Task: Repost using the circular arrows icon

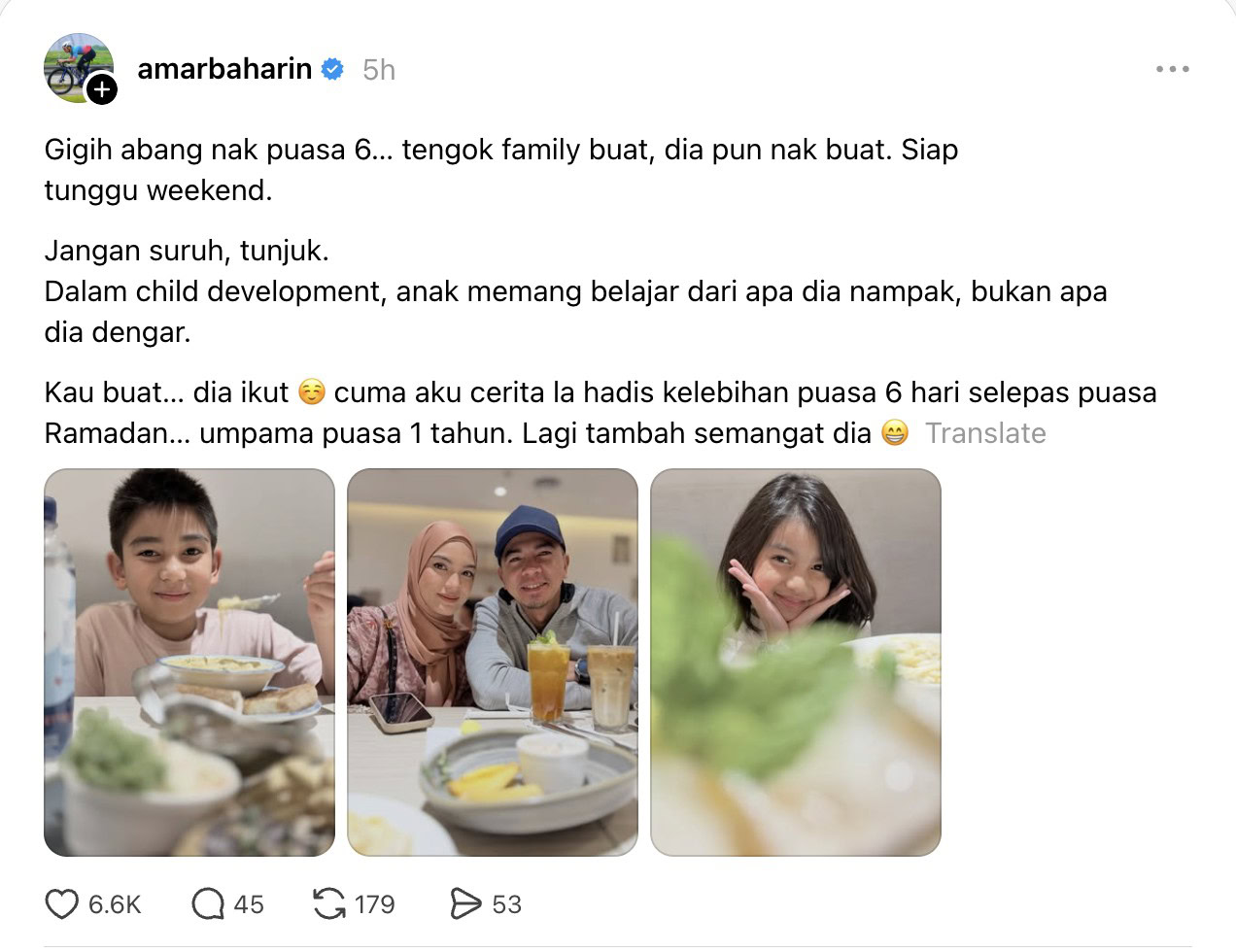Action: click(x=329, y=904)
